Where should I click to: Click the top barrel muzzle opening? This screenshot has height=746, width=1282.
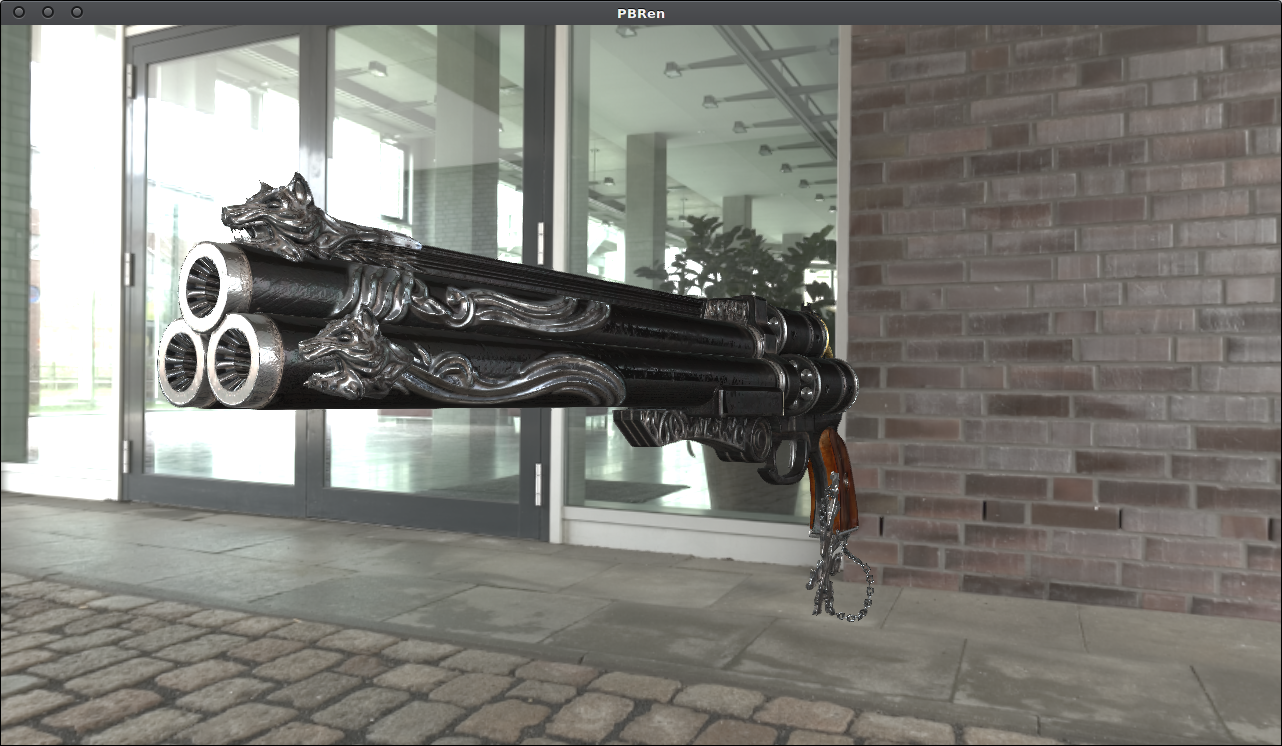[x=208, y=284]
